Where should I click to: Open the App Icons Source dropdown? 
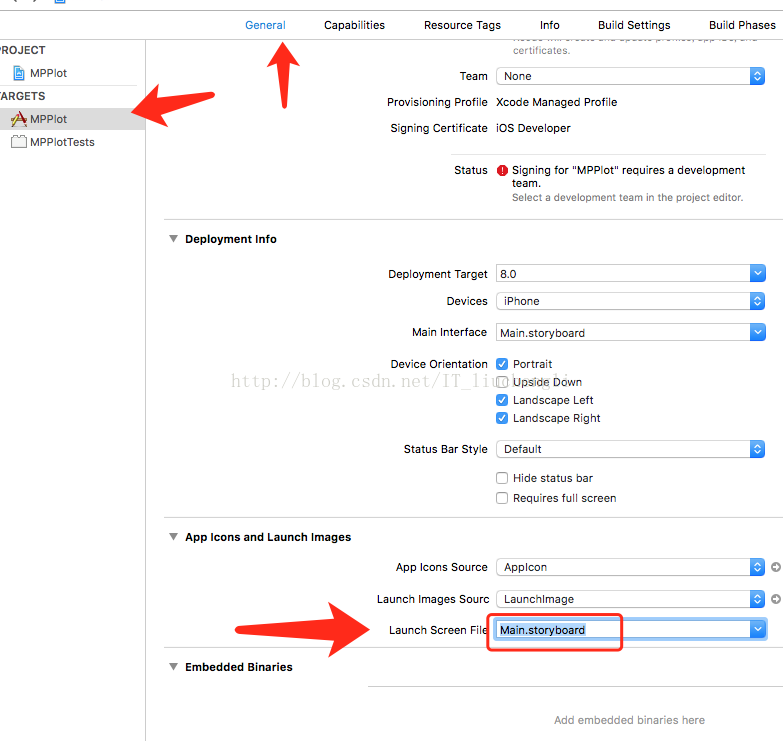(x=630, y=567)
